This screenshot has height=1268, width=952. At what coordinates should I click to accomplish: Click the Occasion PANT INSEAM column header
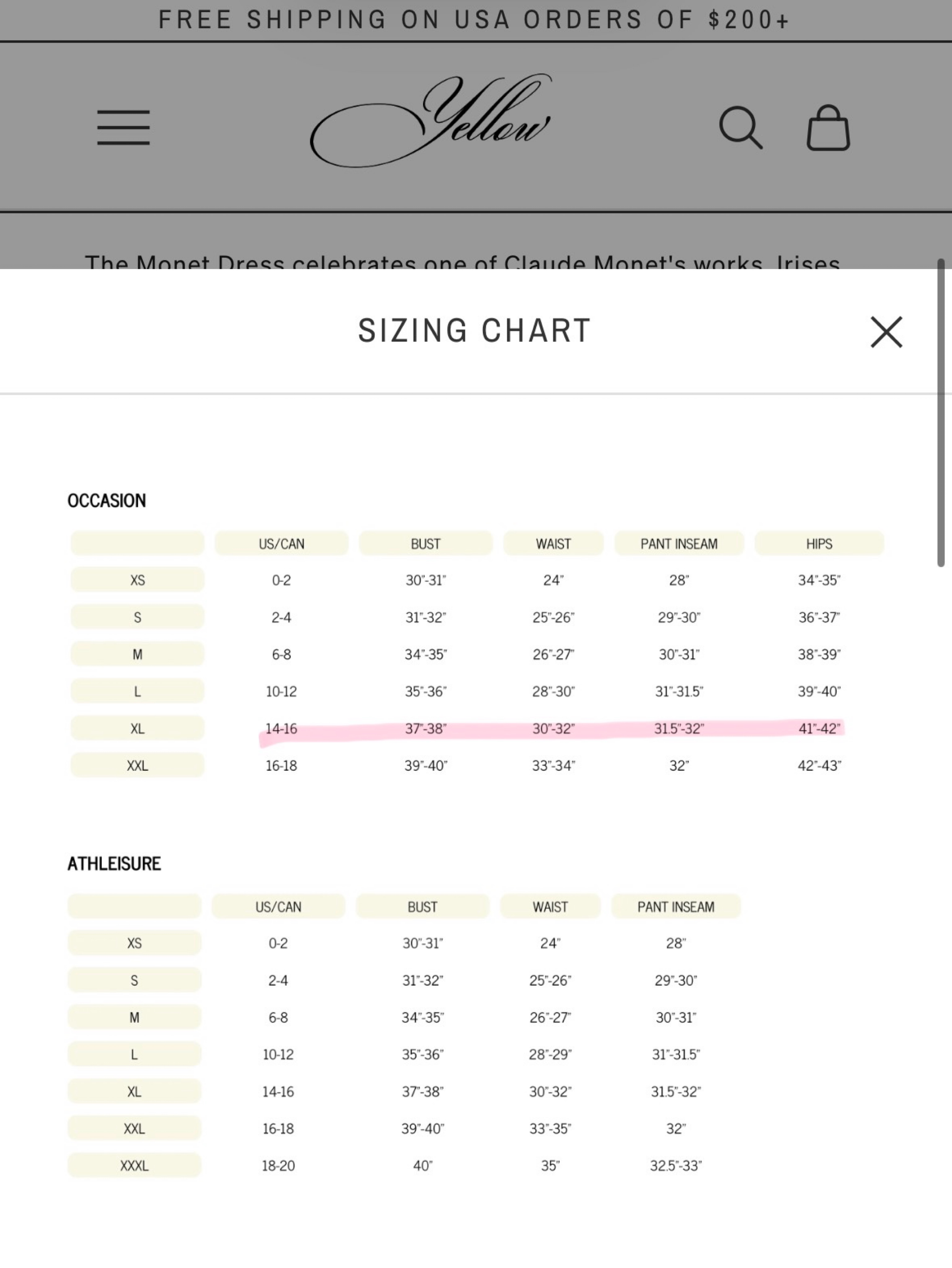pyautogui.click(x=679, y=543)
